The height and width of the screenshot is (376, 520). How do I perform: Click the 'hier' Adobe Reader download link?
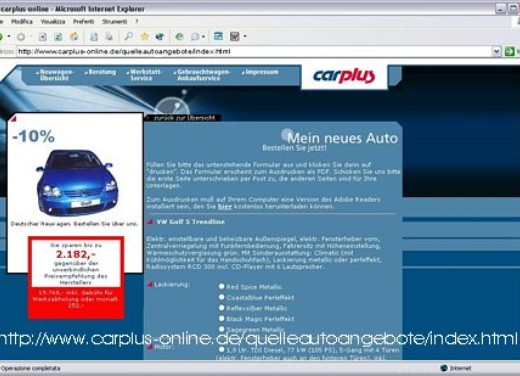[225, 206]
